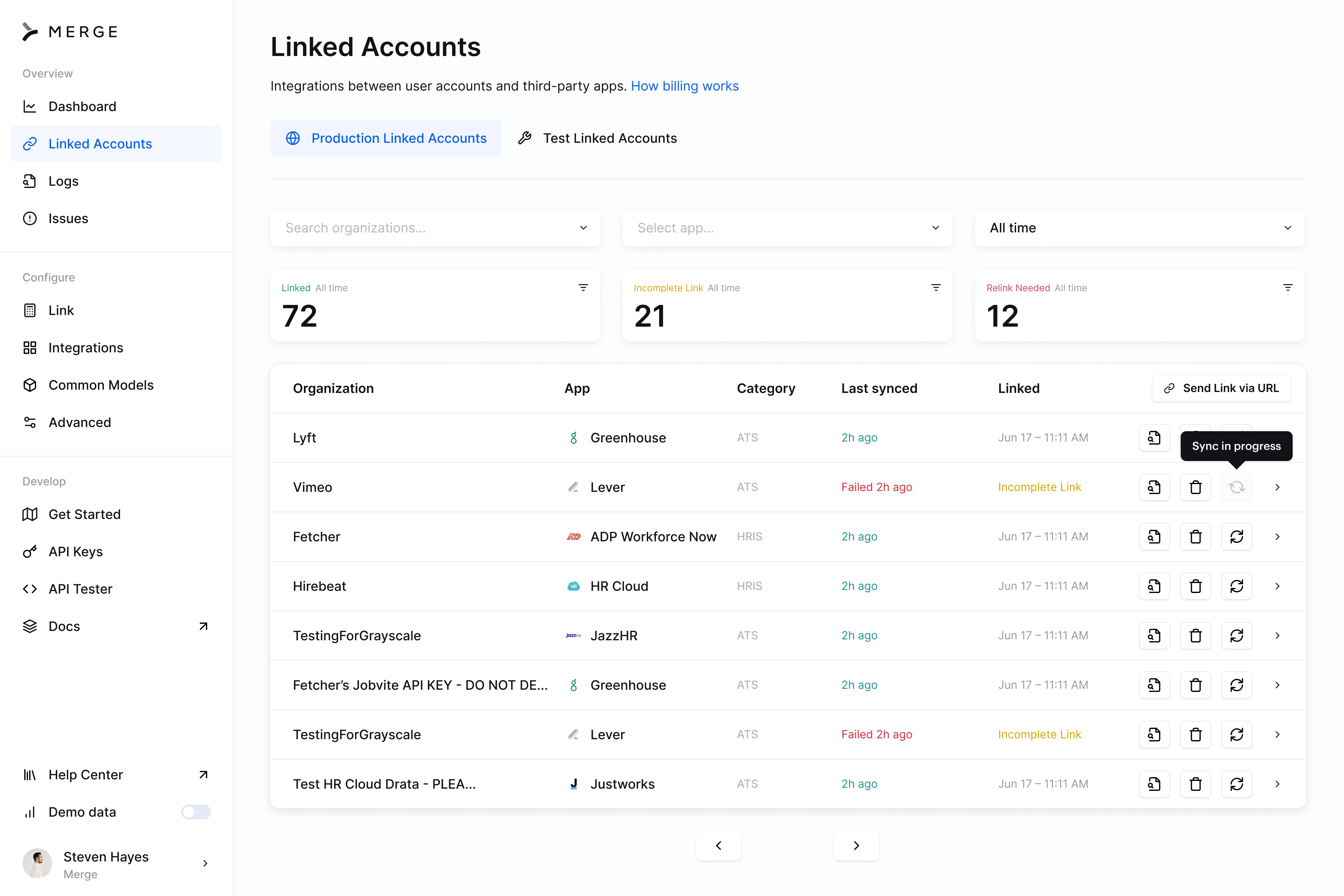Expand the TestingForGrayscale JazzHR row chevron
The width and height of the screenshot is (1344, 896).
(1278, 635)
